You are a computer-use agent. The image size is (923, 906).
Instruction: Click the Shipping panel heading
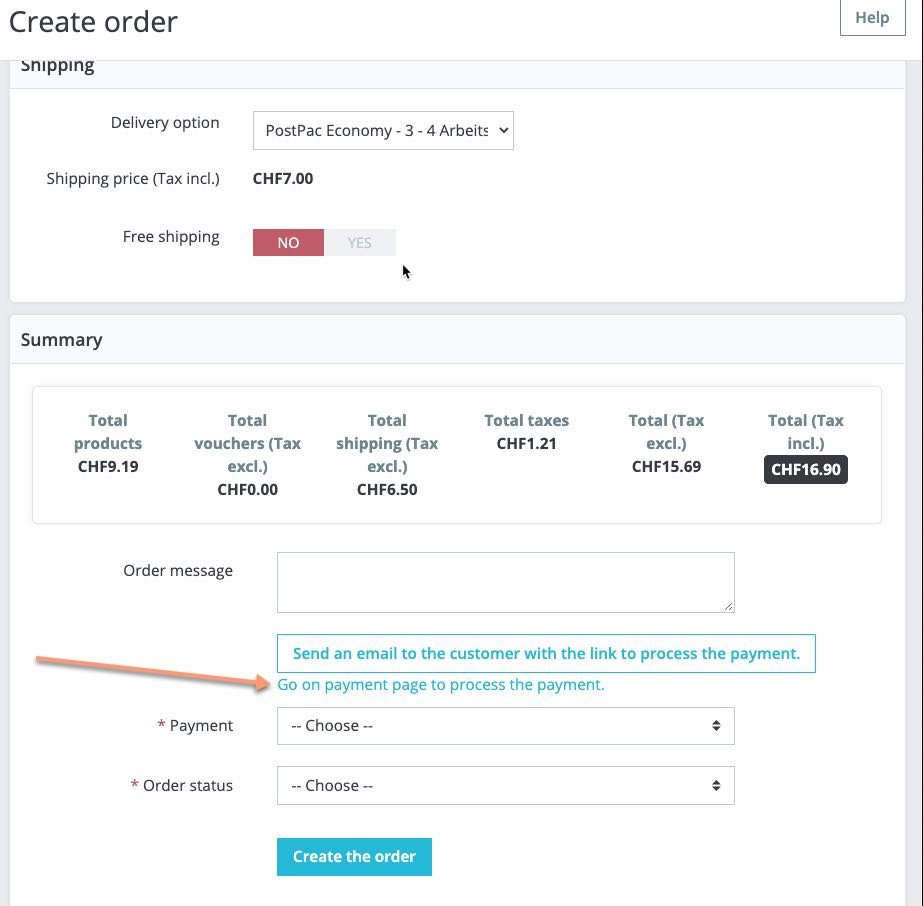[x=58, y=66]
